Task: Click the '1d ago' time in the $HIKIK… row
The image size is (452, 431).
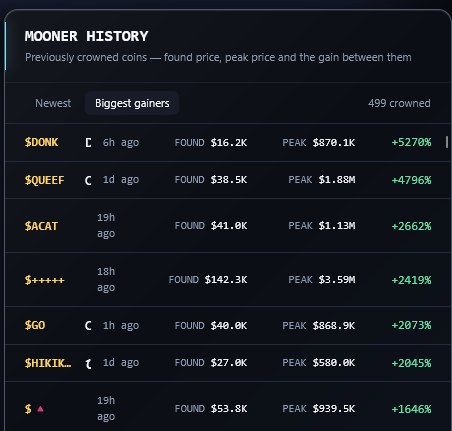Action: pyautogui.click(x=121, y=363)
